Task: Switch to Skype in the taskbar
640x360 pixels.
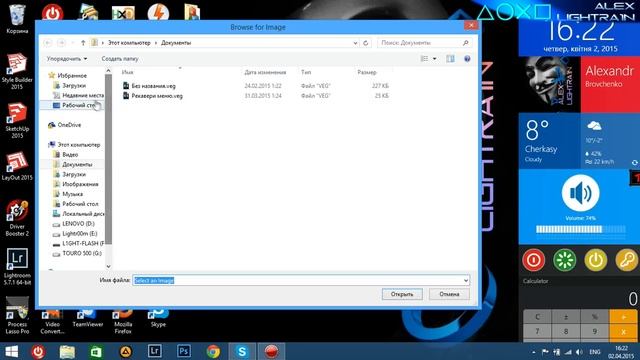Action: [x=242, y=351]
